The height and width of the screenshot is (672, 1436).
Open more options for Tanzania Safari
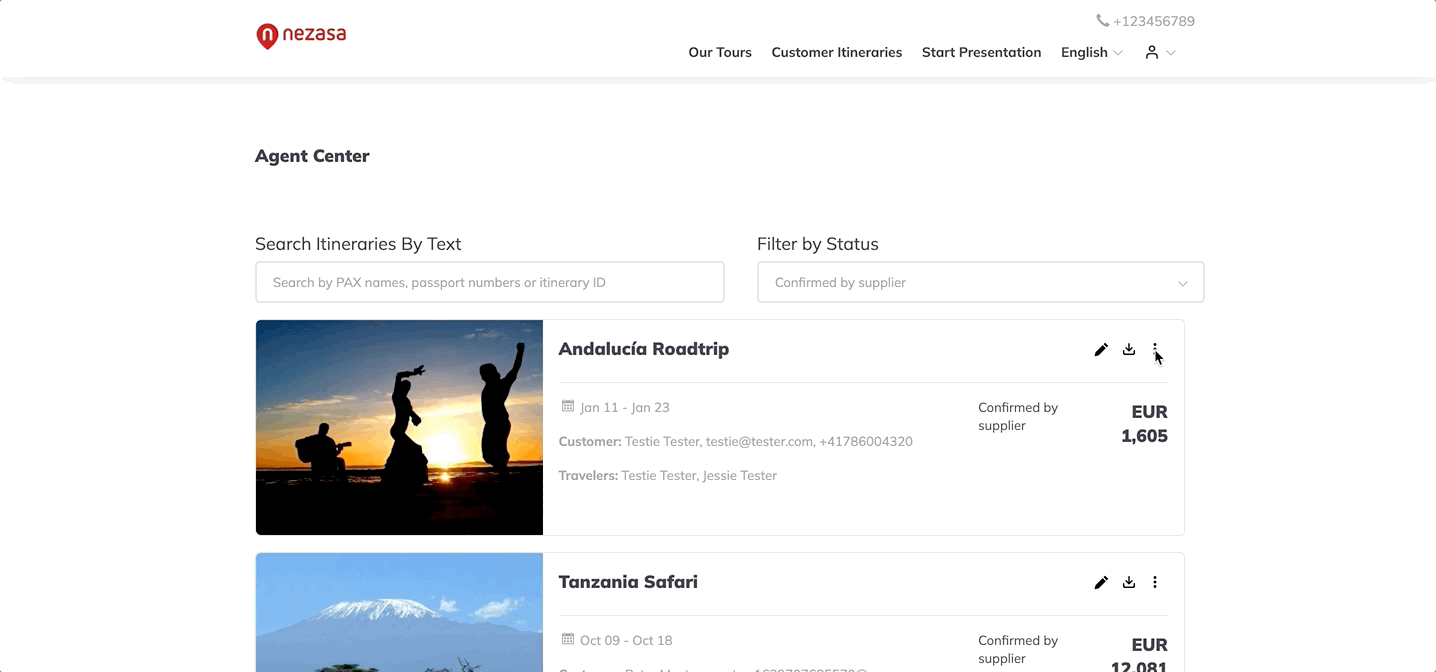[x=1155, y=582]
